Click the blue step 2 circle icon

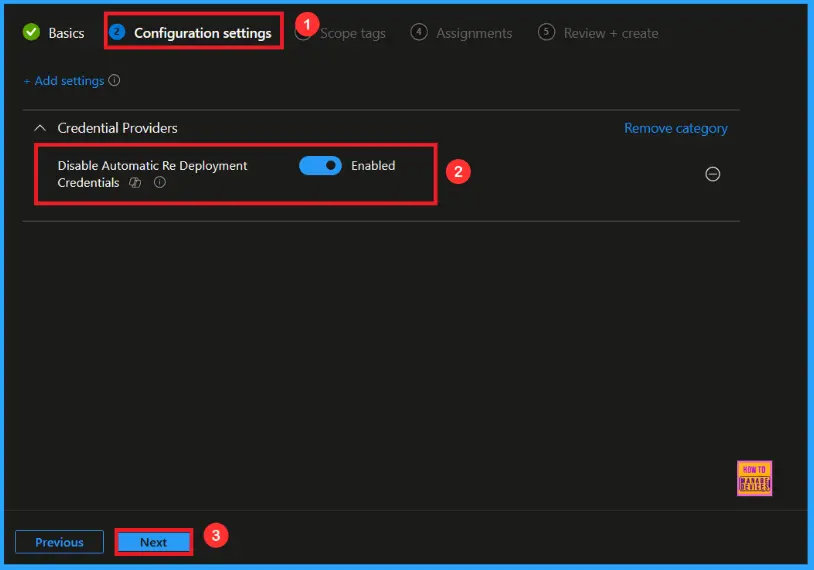coord(117,33)
